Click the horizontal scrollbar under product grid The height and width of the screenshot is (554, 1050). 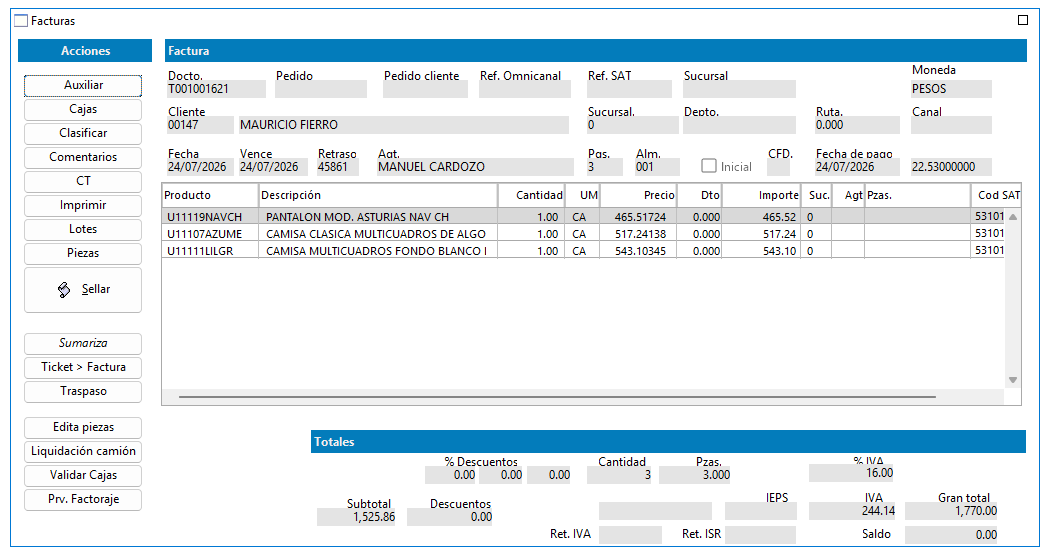point(557,397)
